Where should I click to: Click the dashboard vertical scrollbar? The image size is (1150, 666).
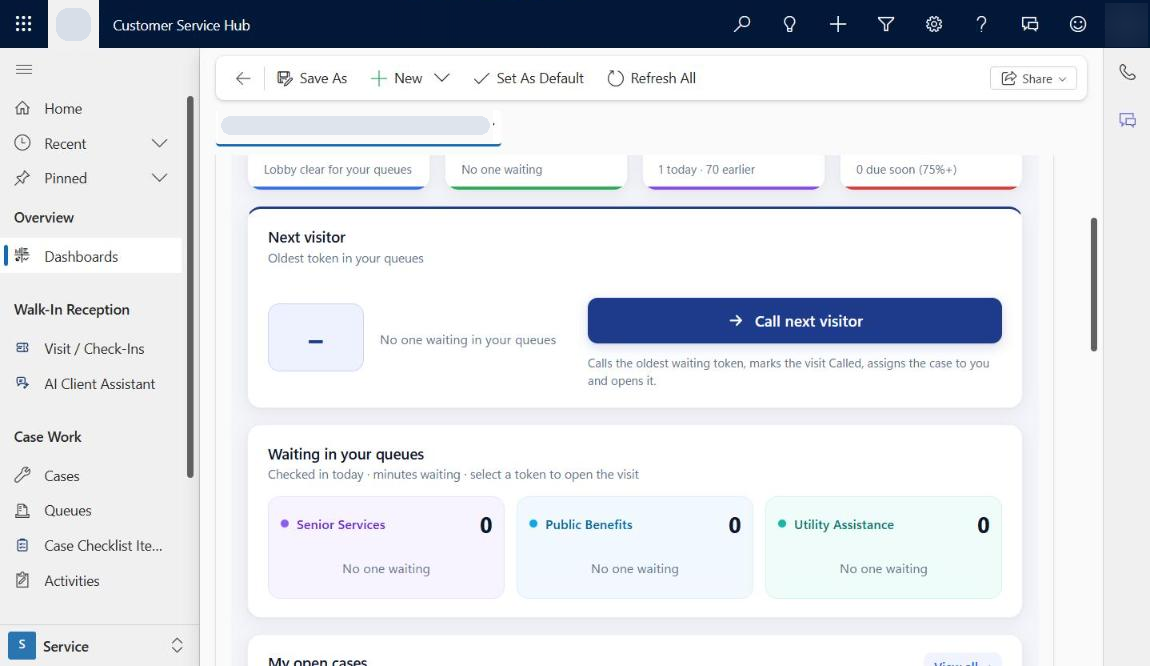[1094, 284]
